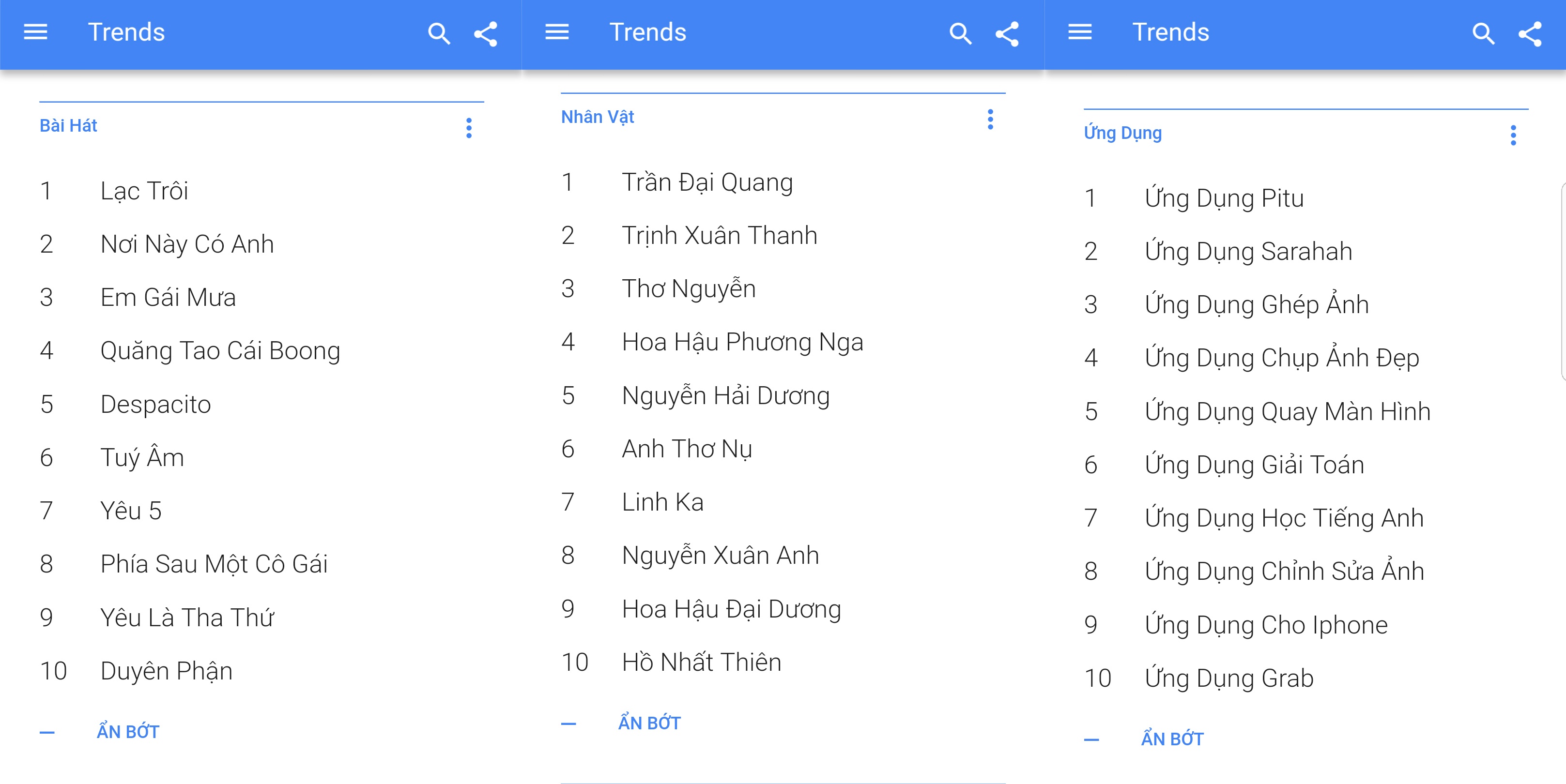The height and width of the screenshot is (784, 1566).
Task: Open Ứng Dụng Sarahah trend entry
Action: [1248, 252]
